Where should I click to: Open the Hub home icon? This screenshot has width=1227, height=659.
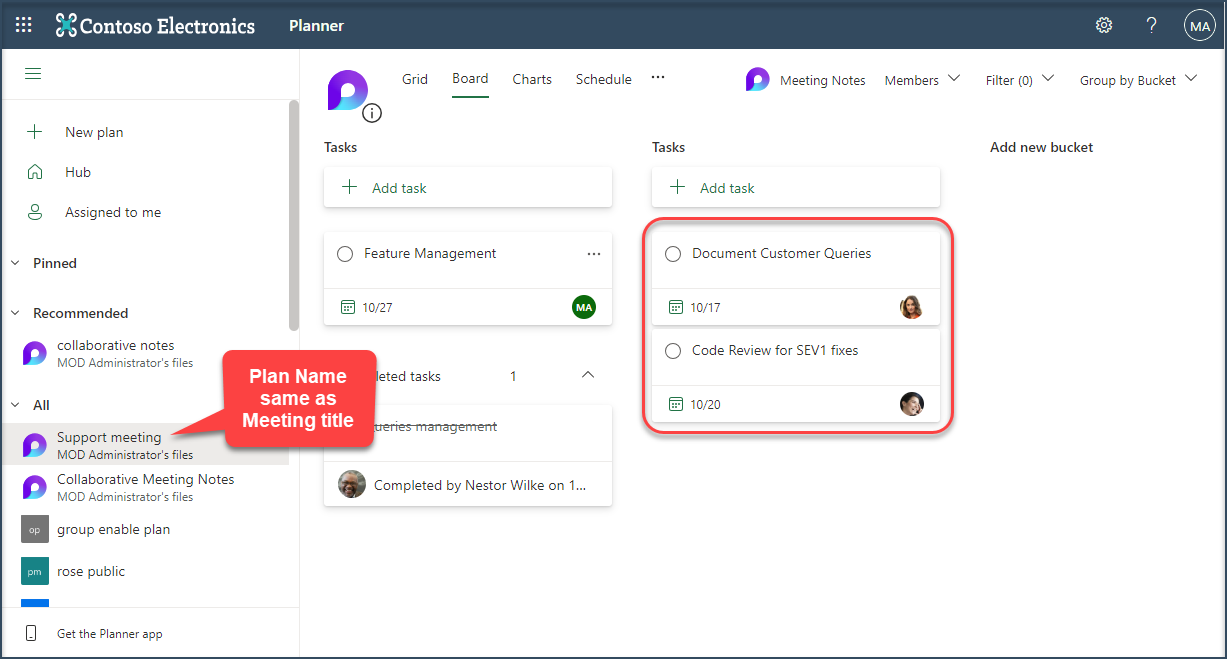[35, 172]
